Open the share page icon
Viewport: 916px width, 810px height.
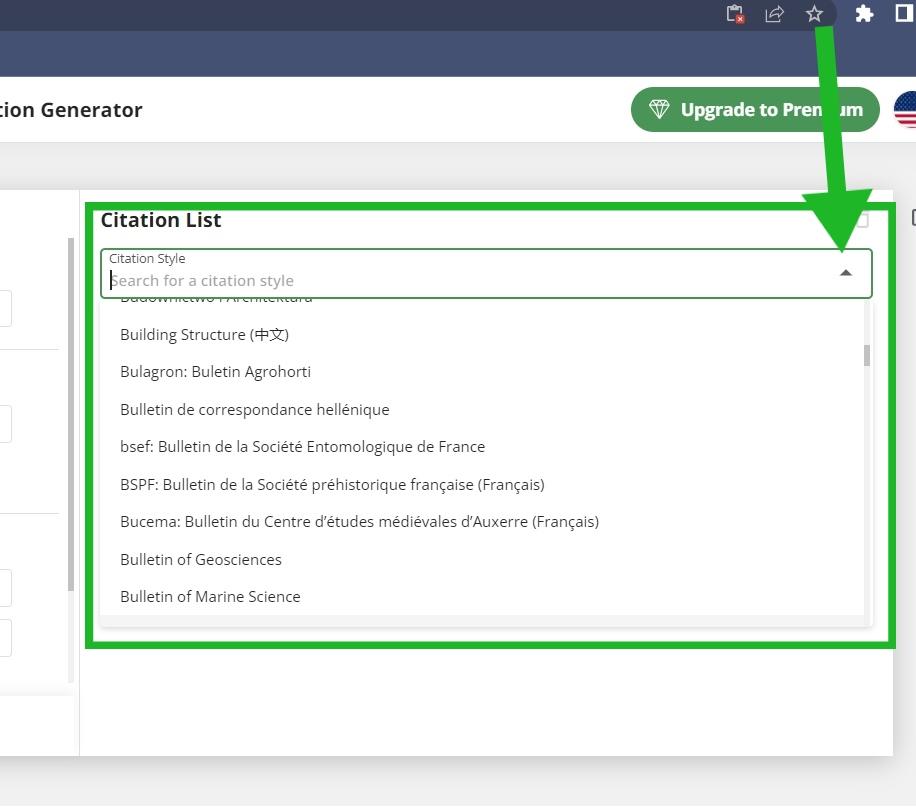pos(775,14)
